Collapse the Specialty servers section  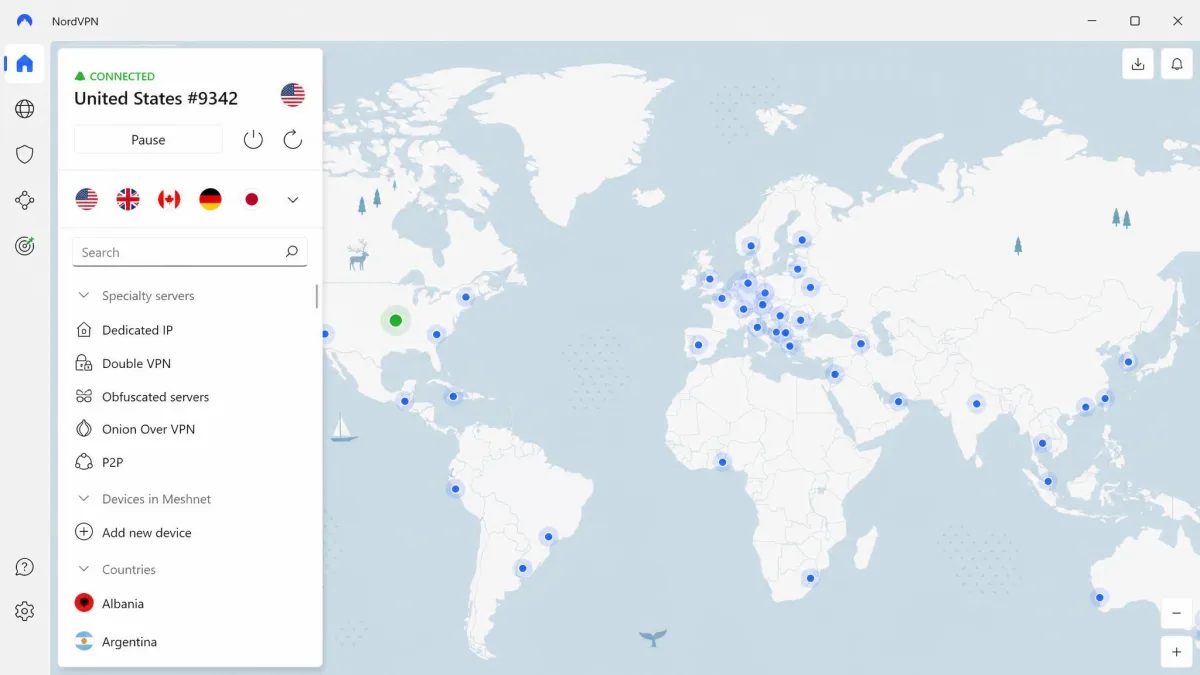tap(84, 296)
